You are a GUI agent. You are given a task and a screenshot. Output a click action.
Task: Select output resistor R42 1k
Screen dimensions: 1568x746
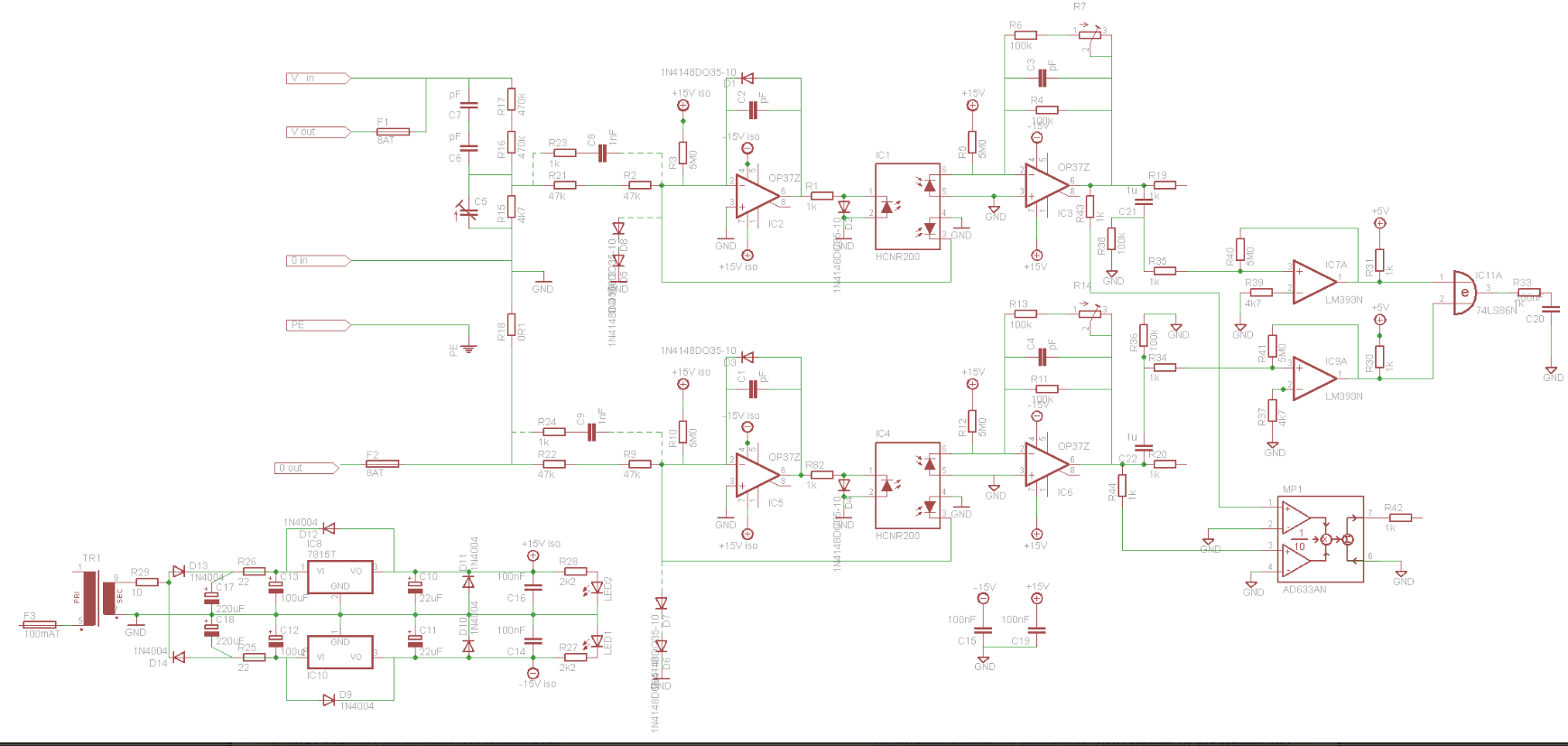coord(1400,518)
